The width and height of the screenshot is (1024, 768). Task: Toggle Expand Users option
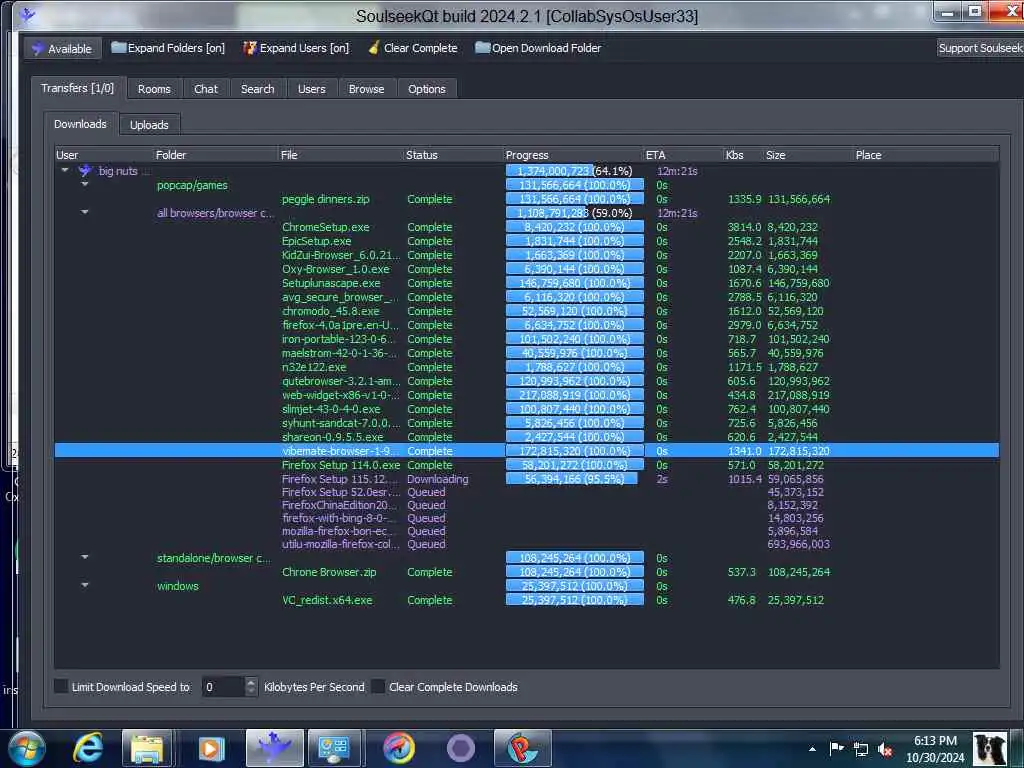(296, 48)
